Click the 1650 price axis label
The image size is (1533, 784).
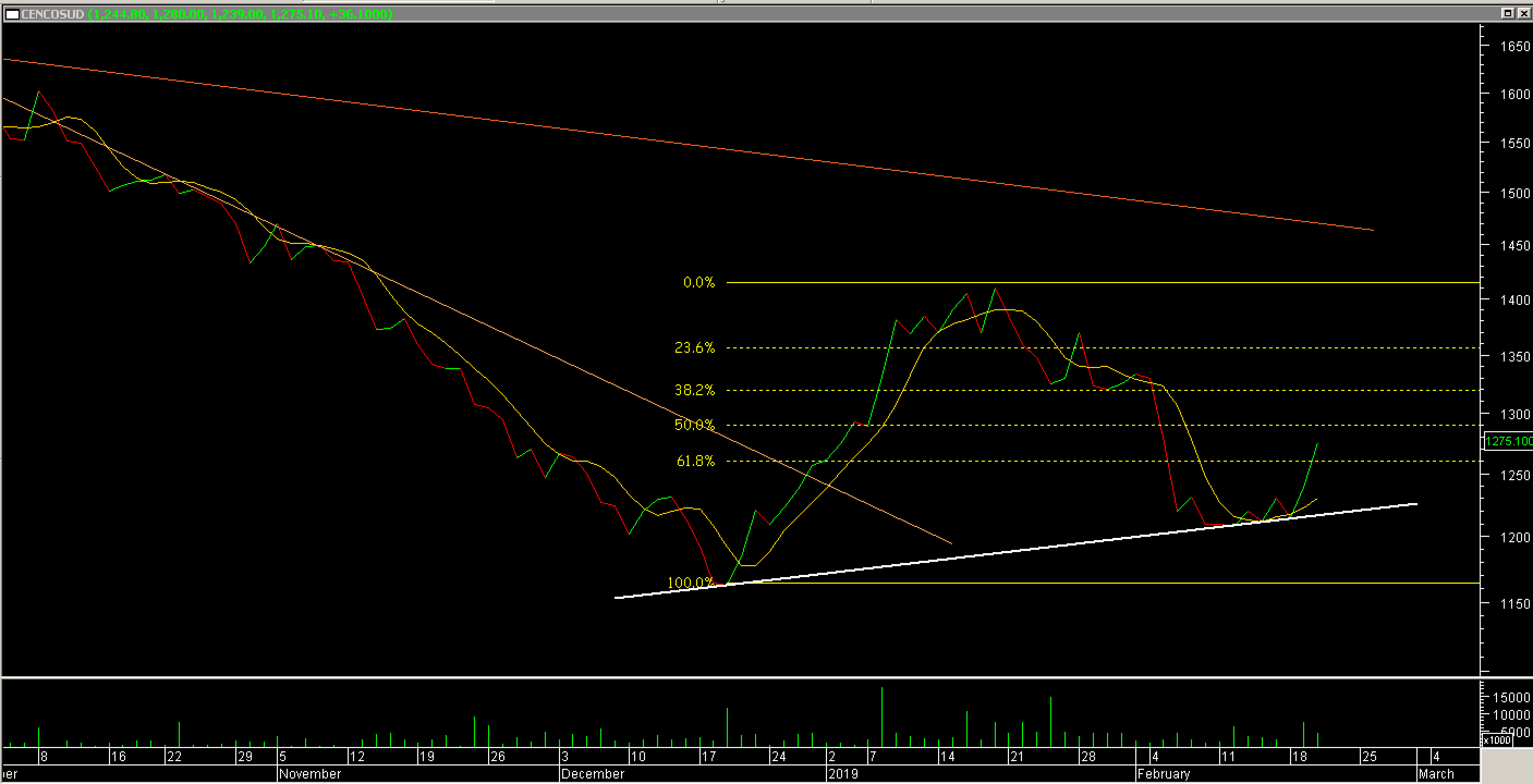coord(1514,46)
